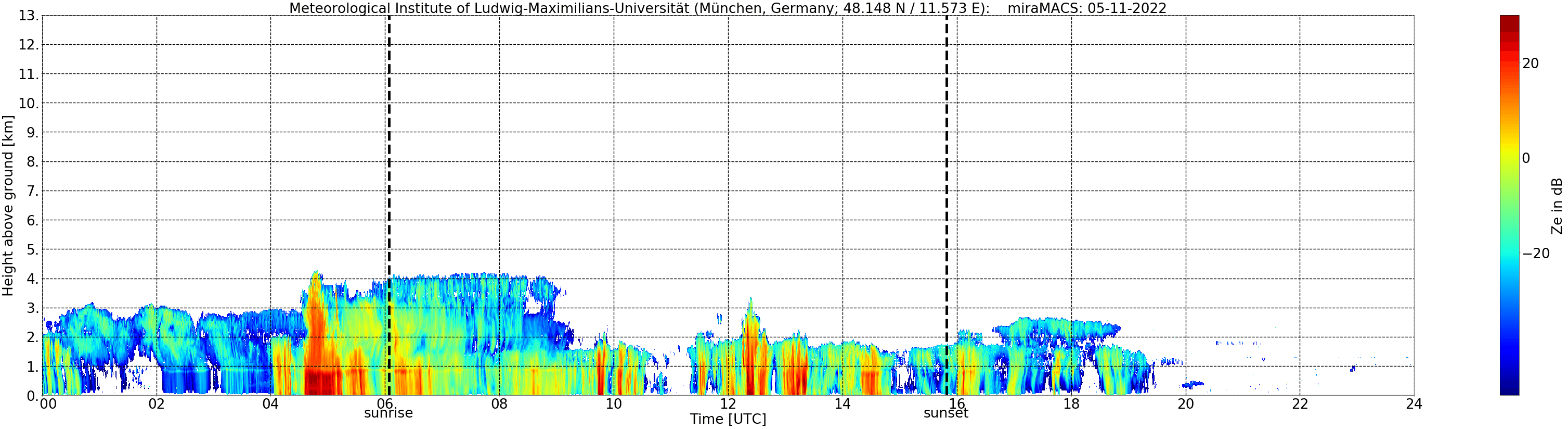
Task: Click the time axis tick label "20"
Action: click(x=1186, y=404)
